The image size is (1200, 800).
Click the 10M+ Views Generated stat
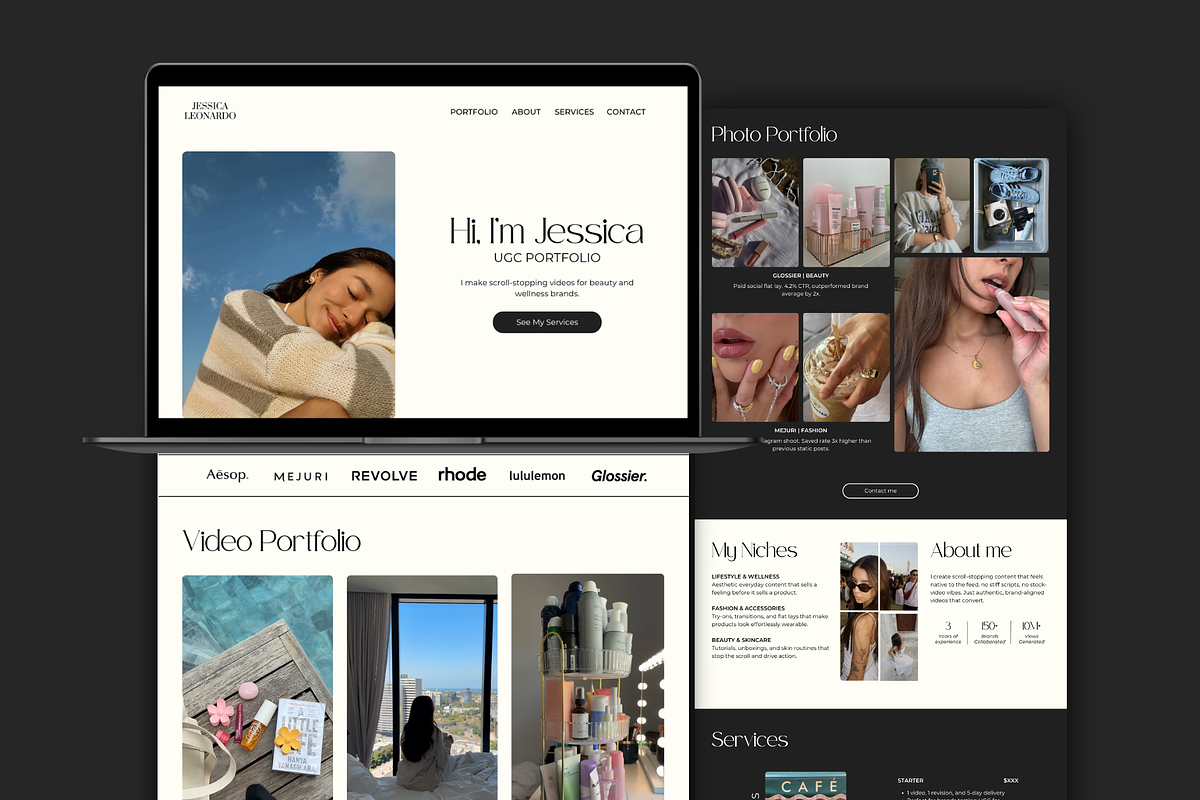pos(1032,633)
